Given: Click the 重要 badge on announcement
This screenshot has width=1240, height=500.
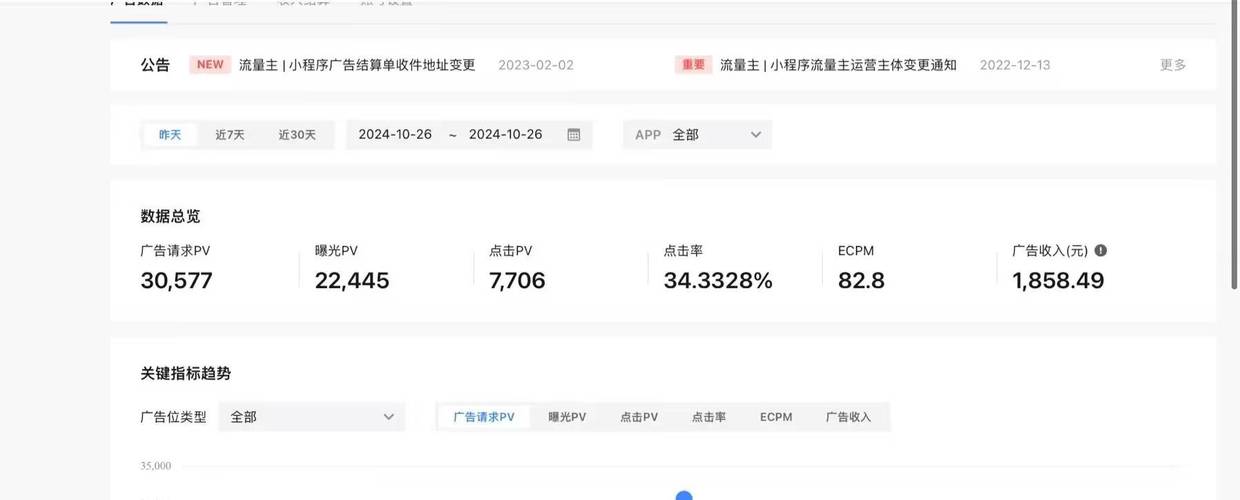Looking at the screenshot, I should (x=694, y=65).
